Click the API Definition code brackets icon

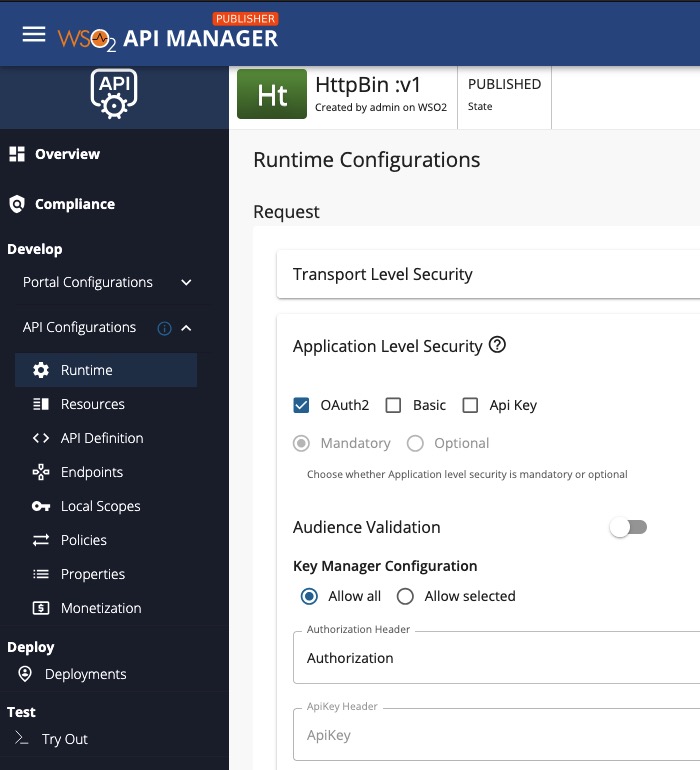(x=41, y=438)
